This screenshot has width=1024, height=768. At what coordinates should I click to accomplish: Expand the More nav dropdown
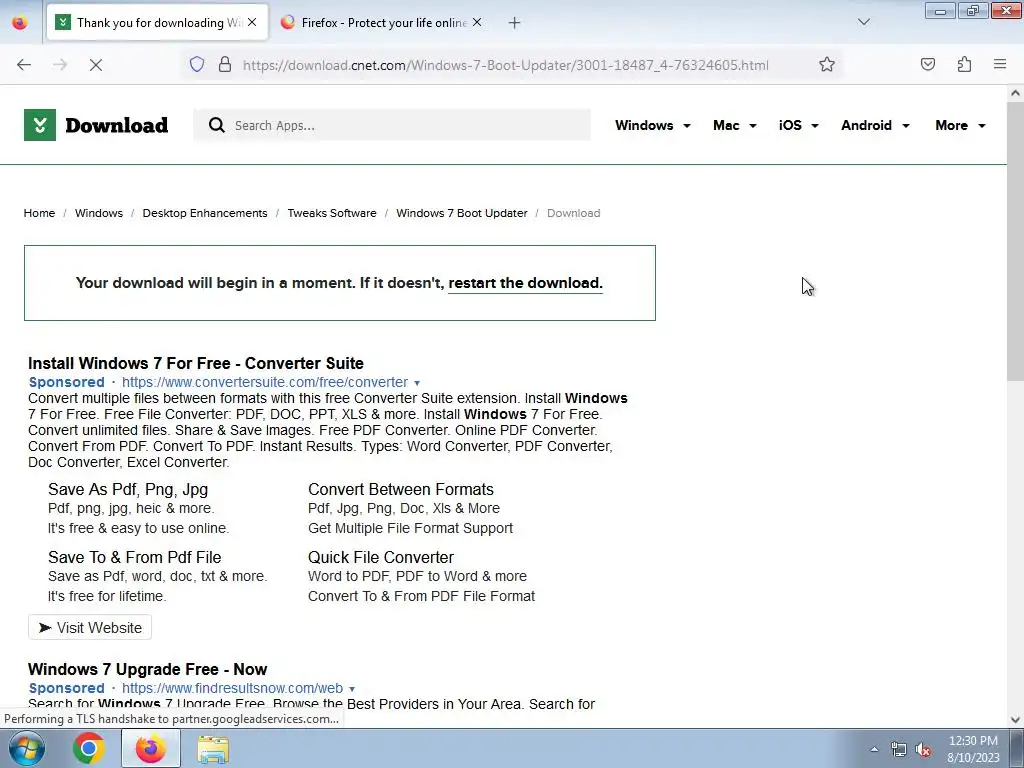pyautogui.click(x=960, y=125)
